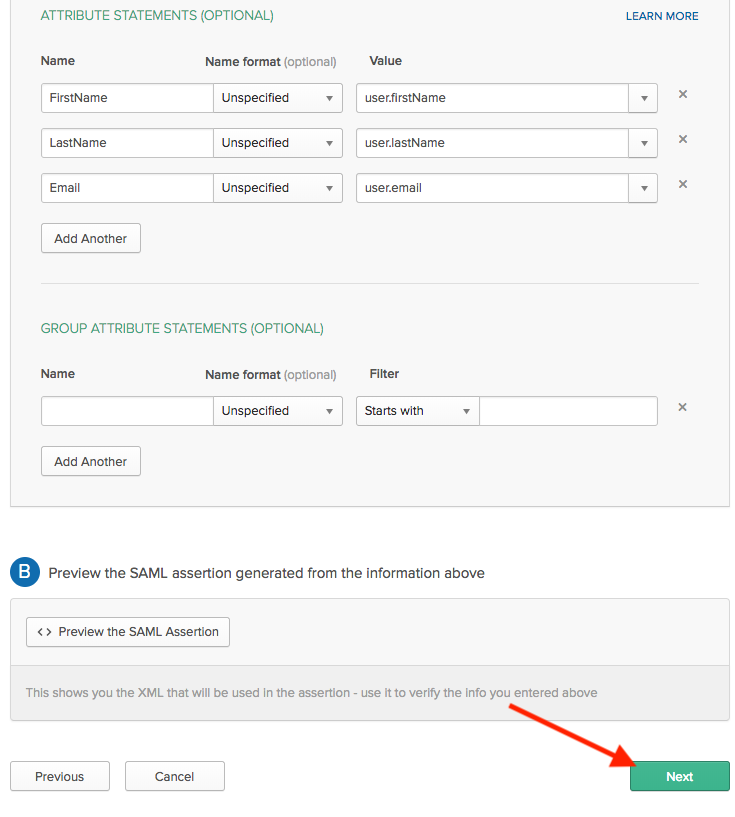Open the blue B step badge
This screenshot has height=817, width=735.
click(x=24, y=572)
